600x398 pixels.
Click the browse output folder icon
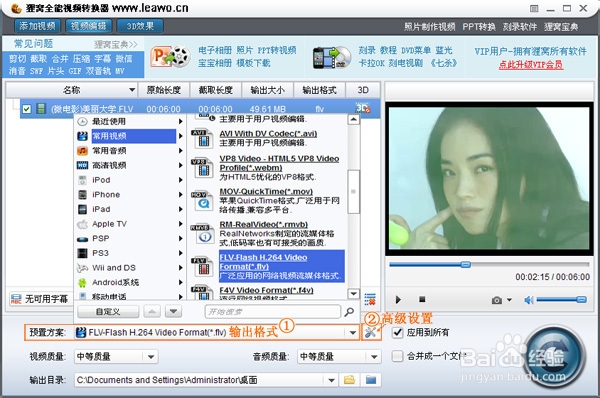[x=349, y=380]
